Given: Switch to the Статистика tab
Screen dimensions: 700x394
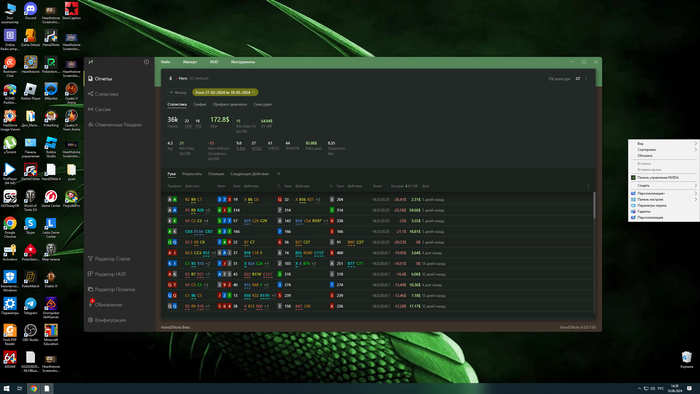Looking at the screenshot, I should (x=177, y=104).
